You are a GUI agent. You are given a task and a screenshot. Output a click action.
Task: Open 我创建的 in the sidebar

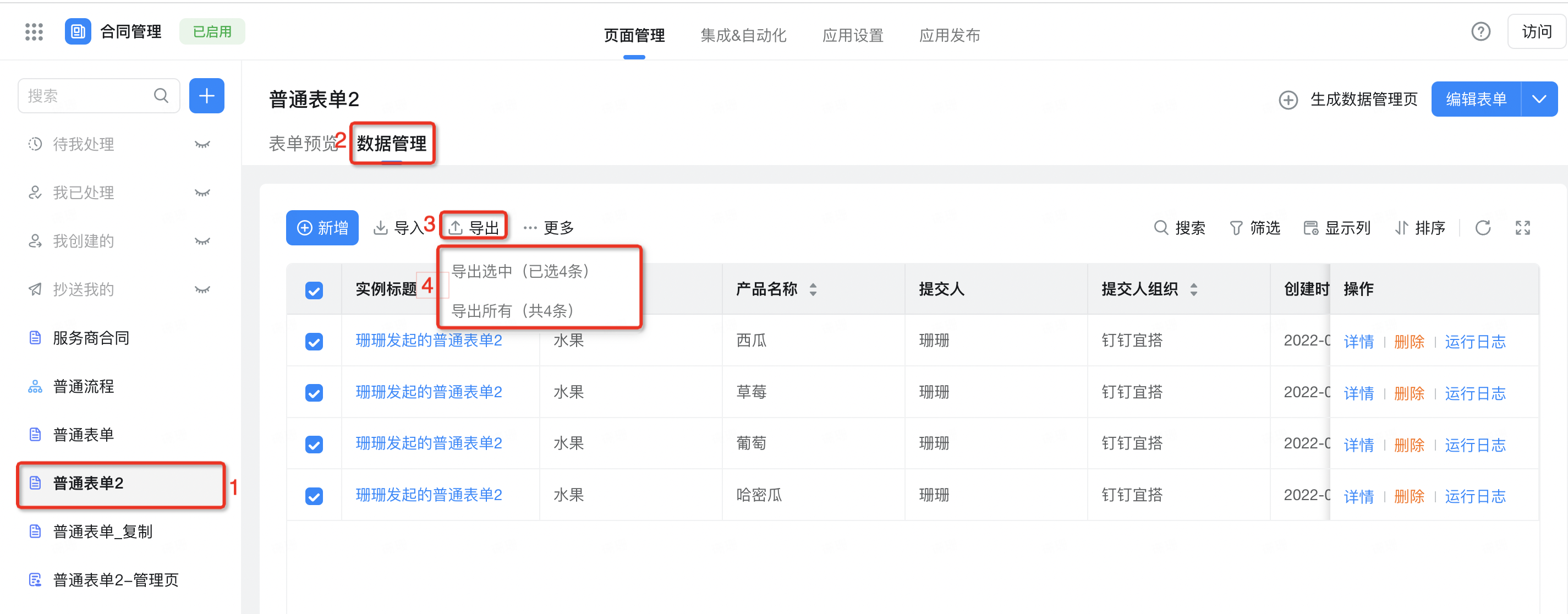point(84,241)
